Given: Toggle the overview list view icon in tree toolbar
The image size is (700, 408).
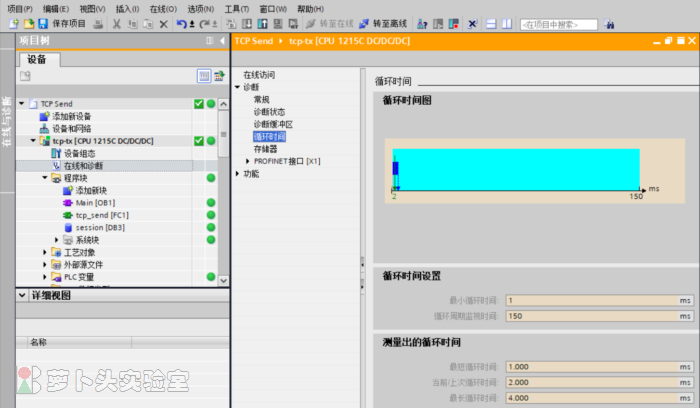Looking at the screenshot, I should point(204,76).
